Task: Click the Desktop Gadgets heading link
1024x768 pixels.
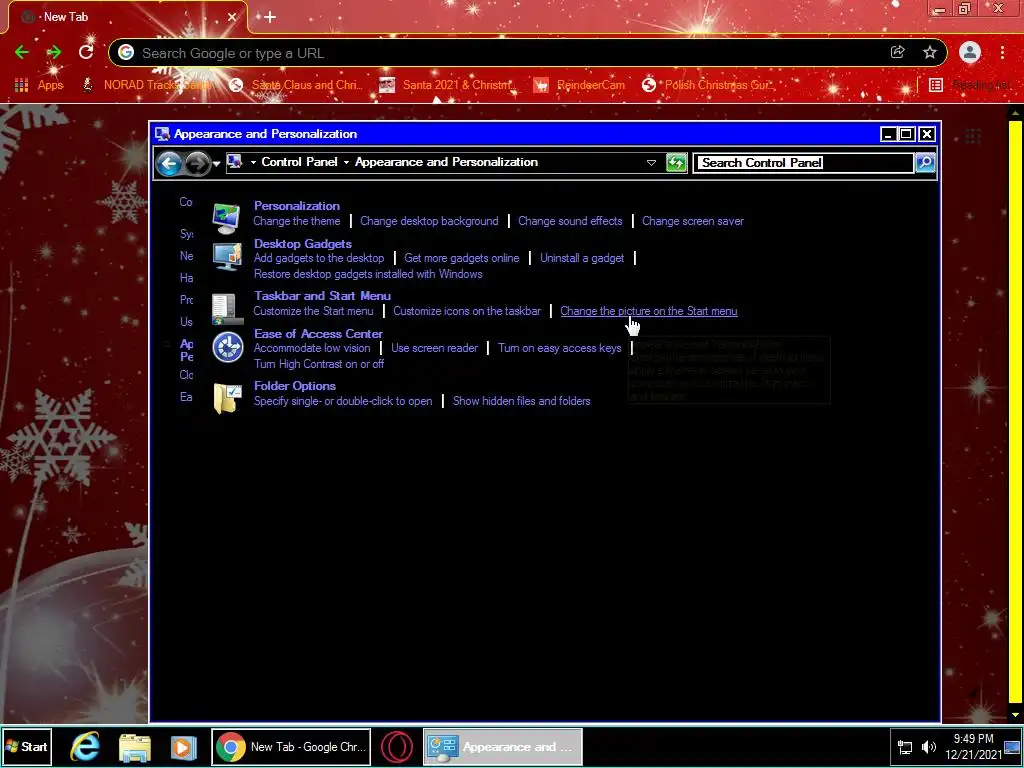Action: coord(303,244)
